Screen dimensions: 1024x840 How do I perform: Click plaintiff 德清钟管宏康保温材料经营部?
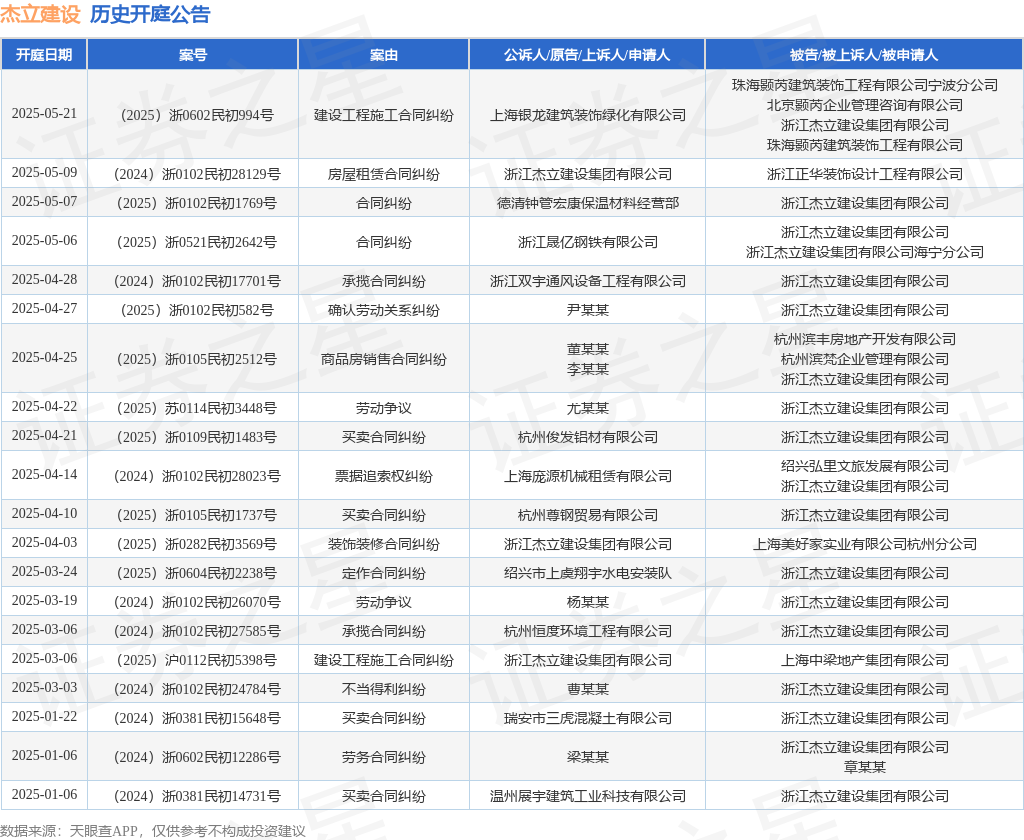coord(587,203)
